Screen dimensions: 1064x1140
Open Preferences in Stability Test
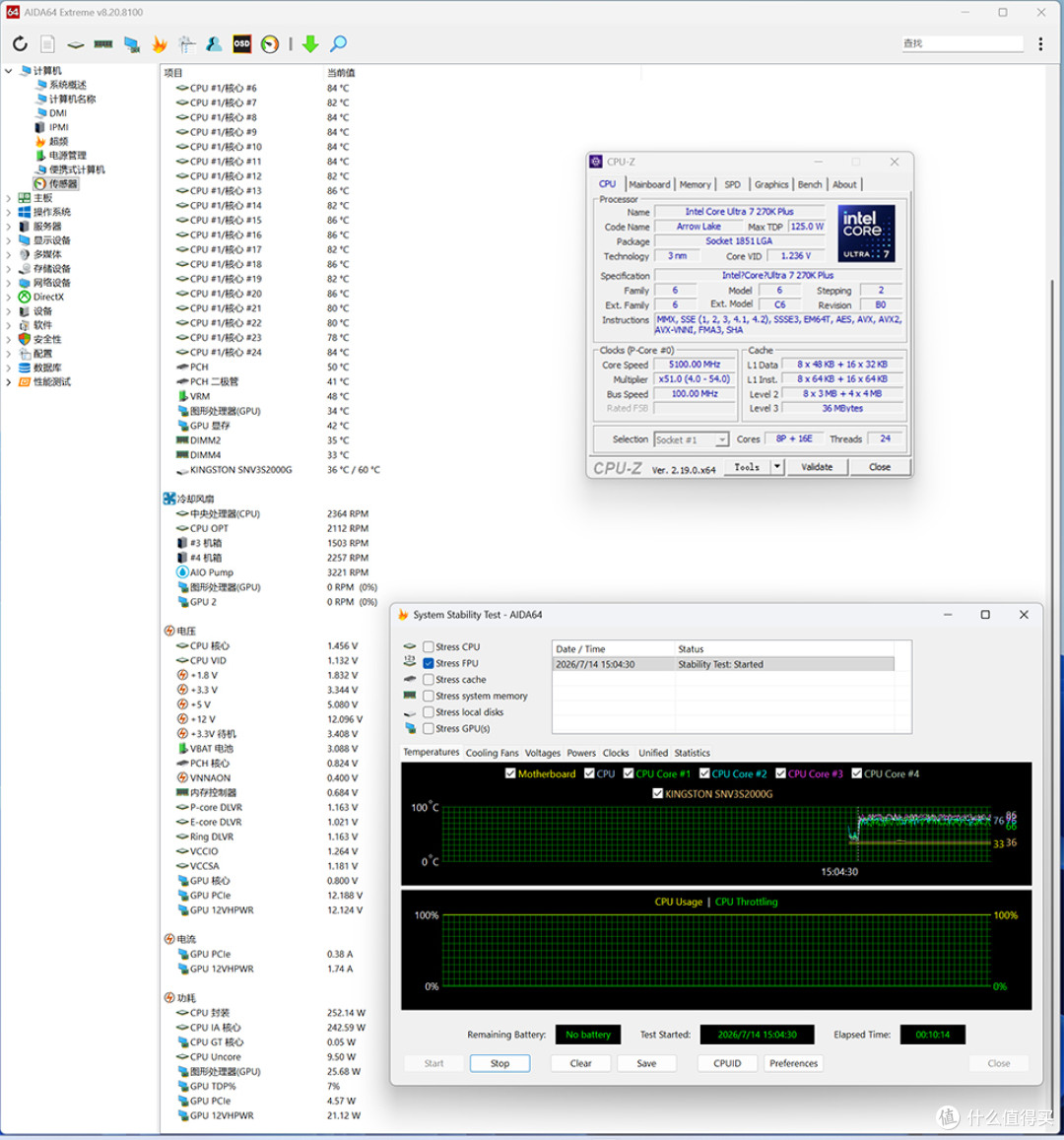click(794, 1063)
